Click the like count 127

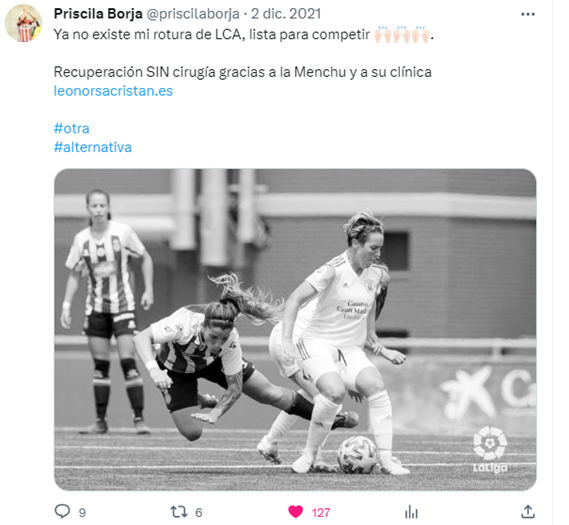[x=321, y=513]
